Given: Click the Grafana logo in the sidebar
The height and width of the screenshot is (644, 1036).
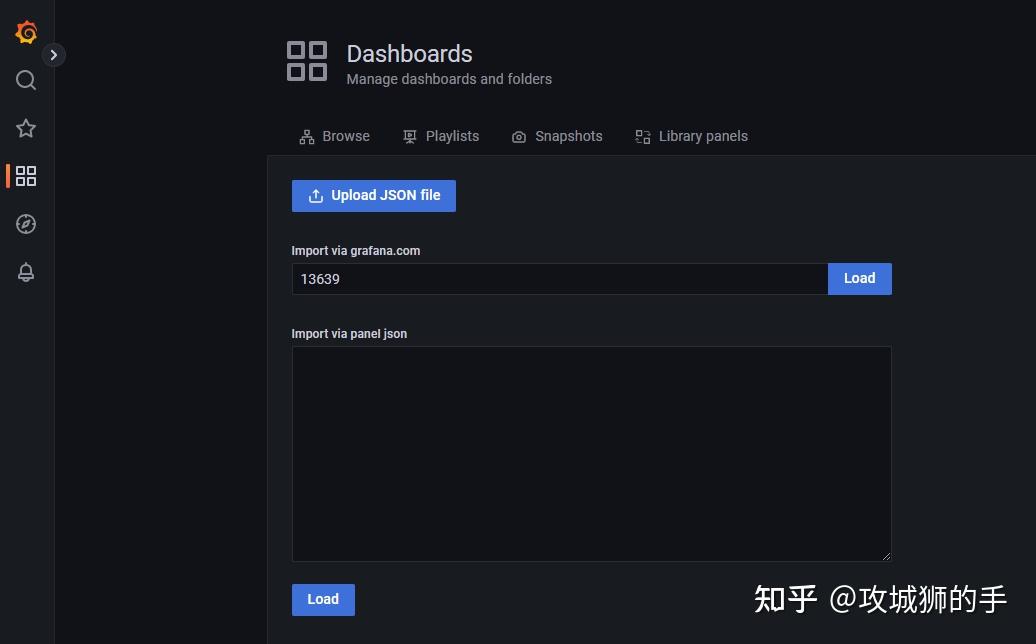Looking at the screenshot, I should click(26, 32).
